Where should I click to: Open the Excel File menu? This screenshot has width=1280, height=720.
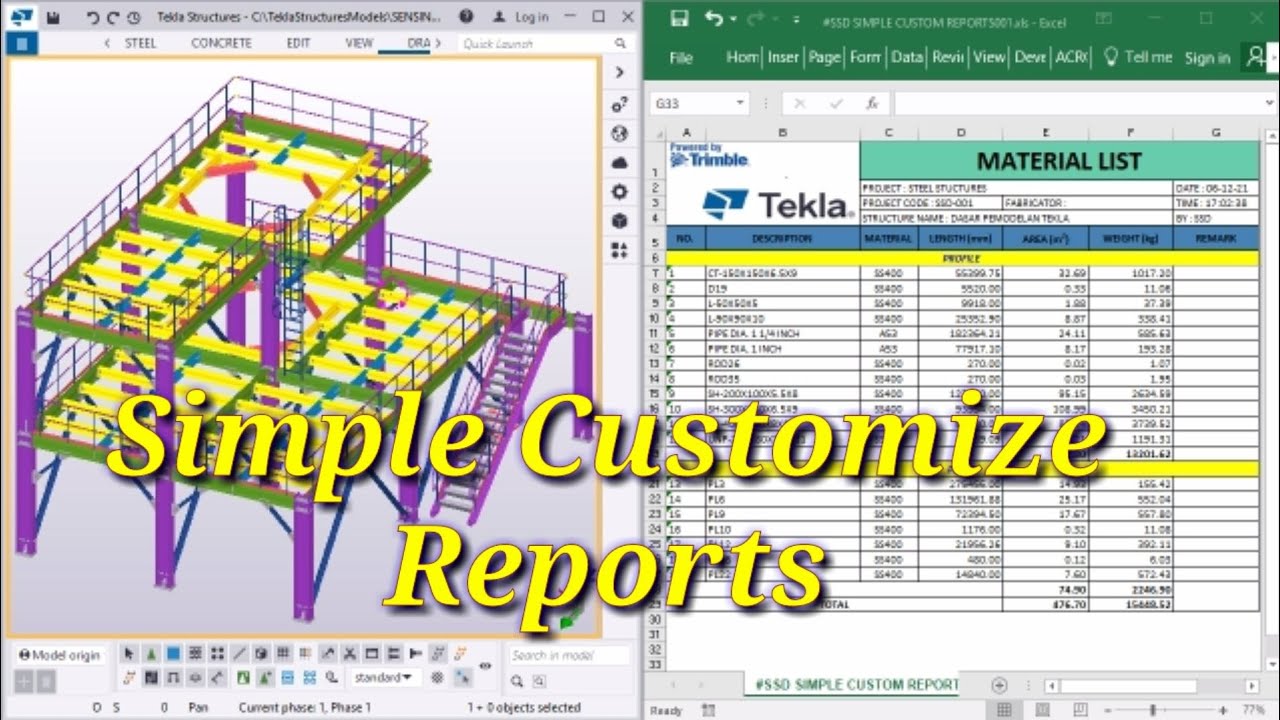coord(681,57)
